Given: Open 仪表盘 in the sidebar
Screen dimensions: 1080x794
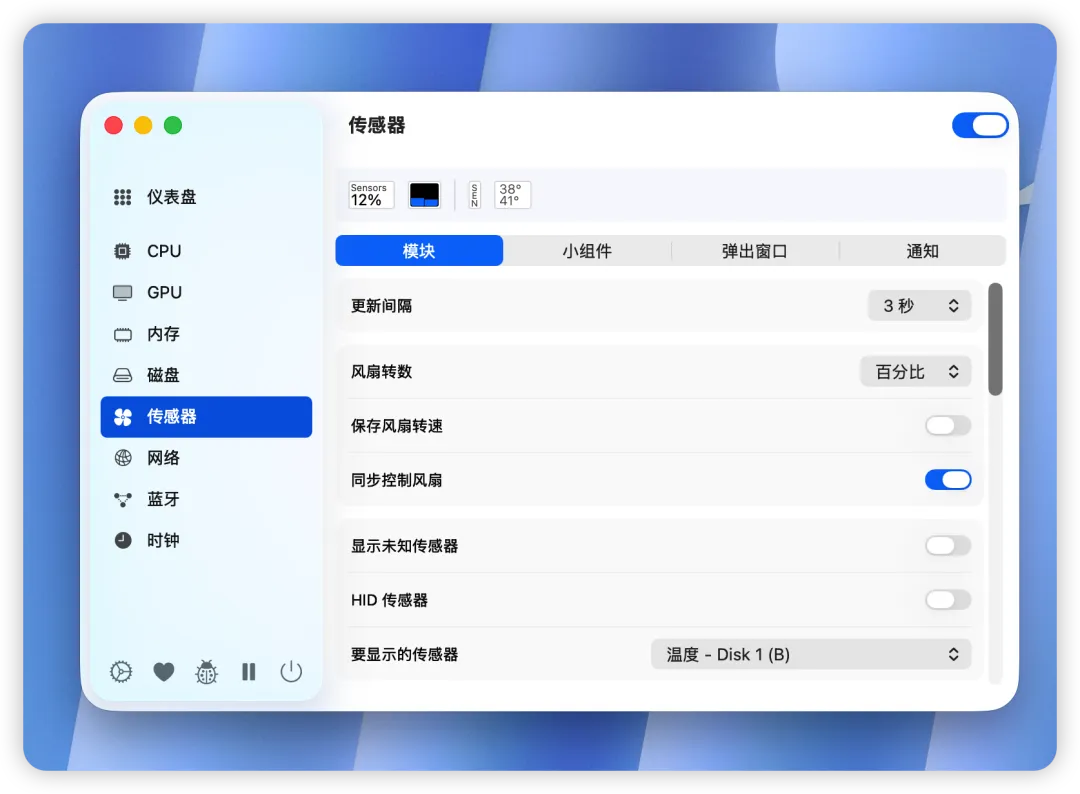Looking at the screenshot, I should pyautogui.click(x=172, y=198).
